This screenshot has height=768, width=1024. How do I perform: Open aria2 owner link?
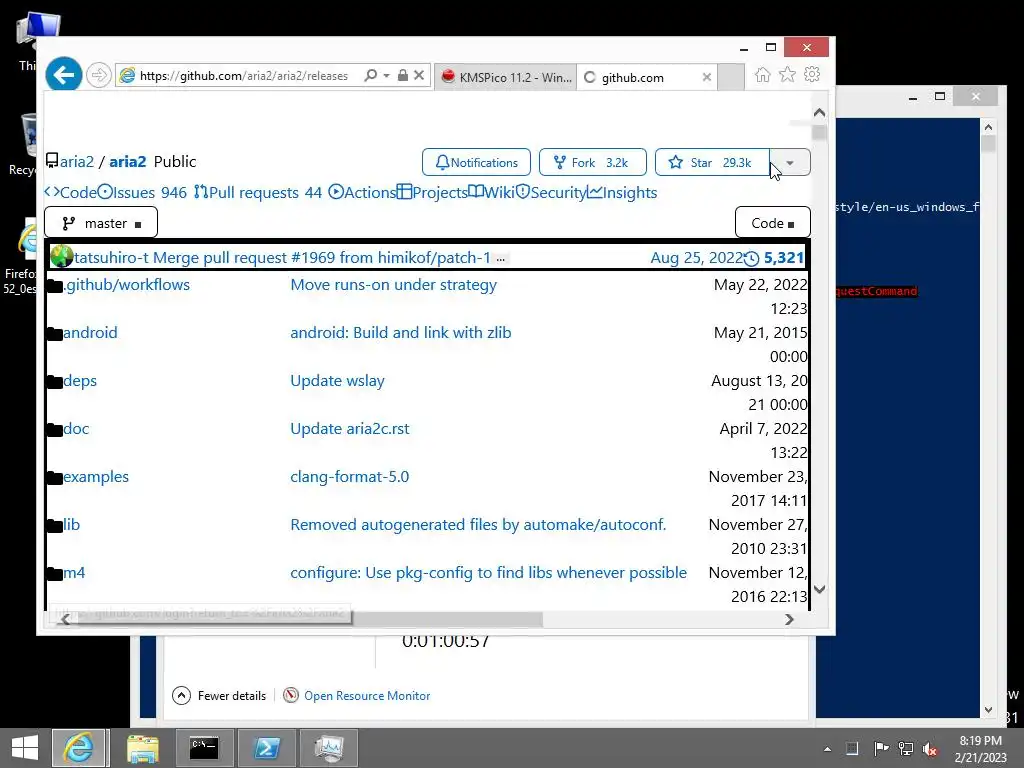point(77,161)
